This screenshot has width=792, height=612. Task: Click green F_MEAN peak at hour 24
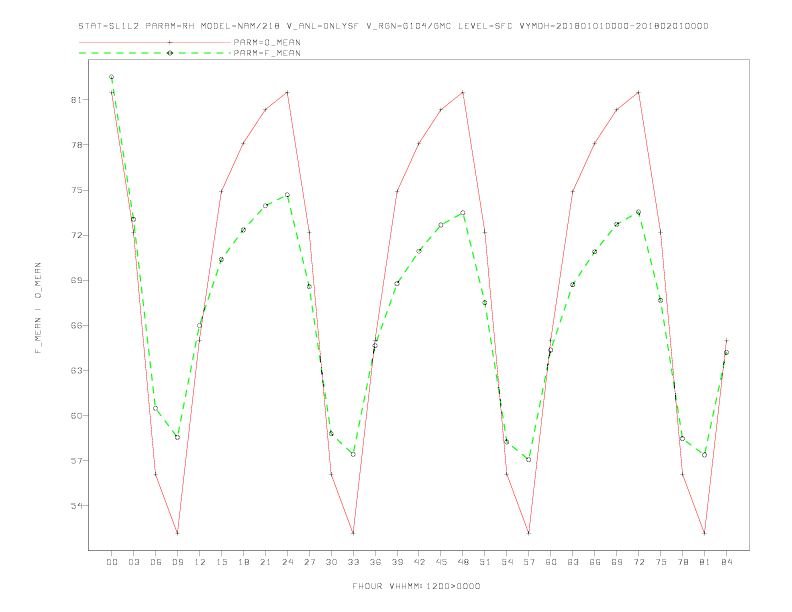(287, 195)
